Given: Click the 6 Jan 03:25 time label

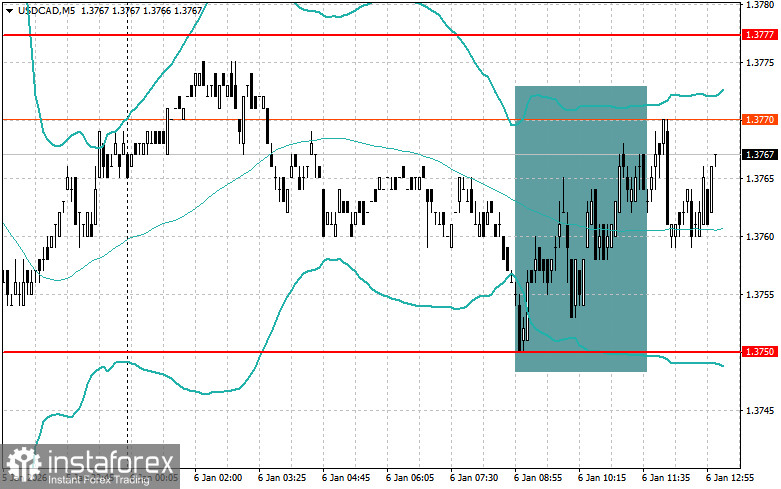Looking at the screenshot, I should point(282,478).
